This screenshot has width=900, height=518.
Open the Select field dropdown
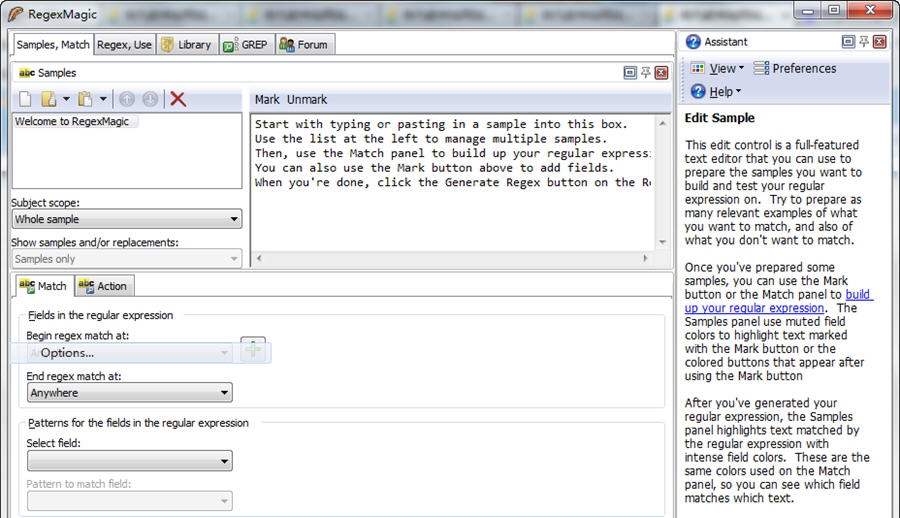[130, 461]
